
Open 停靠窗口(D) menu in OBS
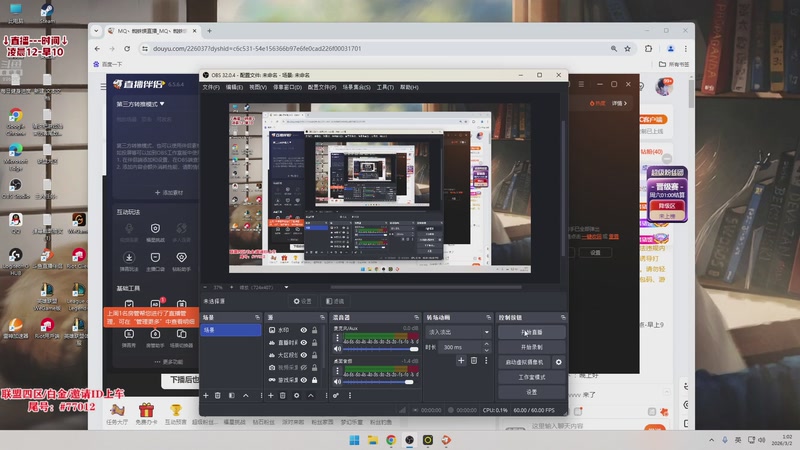point(287,87)
